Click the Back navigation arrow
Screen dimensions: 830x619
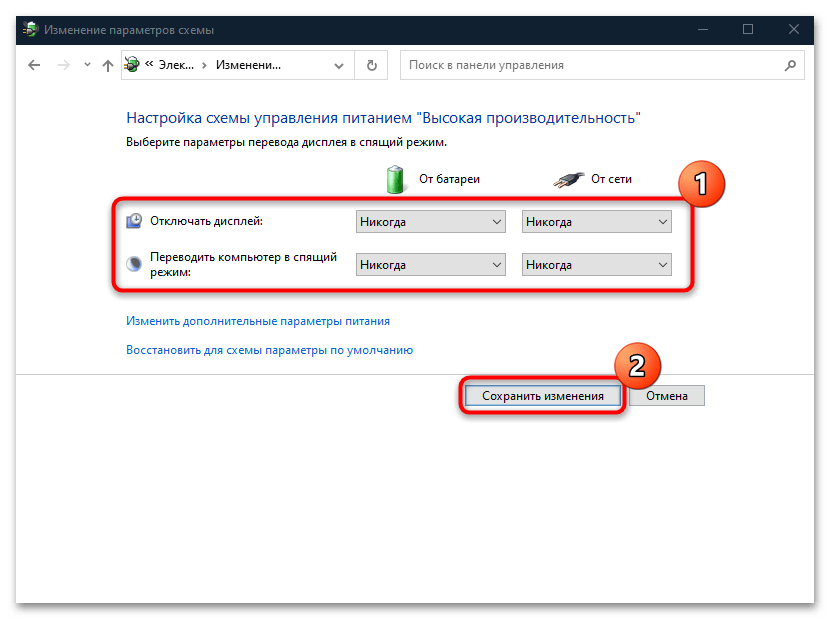pyautogui.click(x=35, y=66)
